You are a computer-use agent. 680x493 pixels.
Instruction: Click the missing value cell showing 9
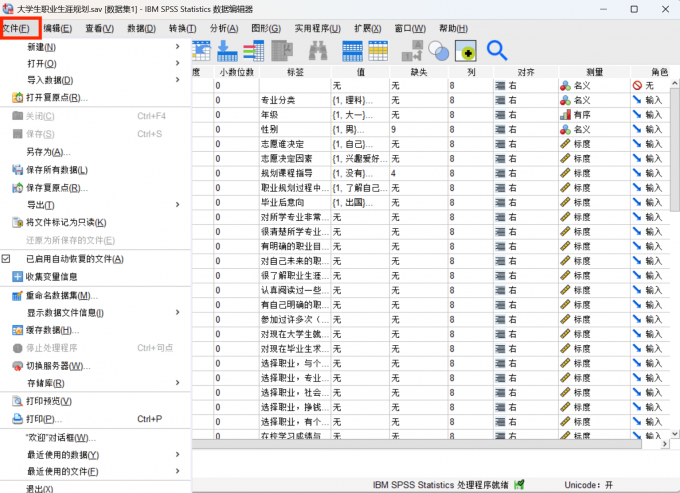click(419, 129)
